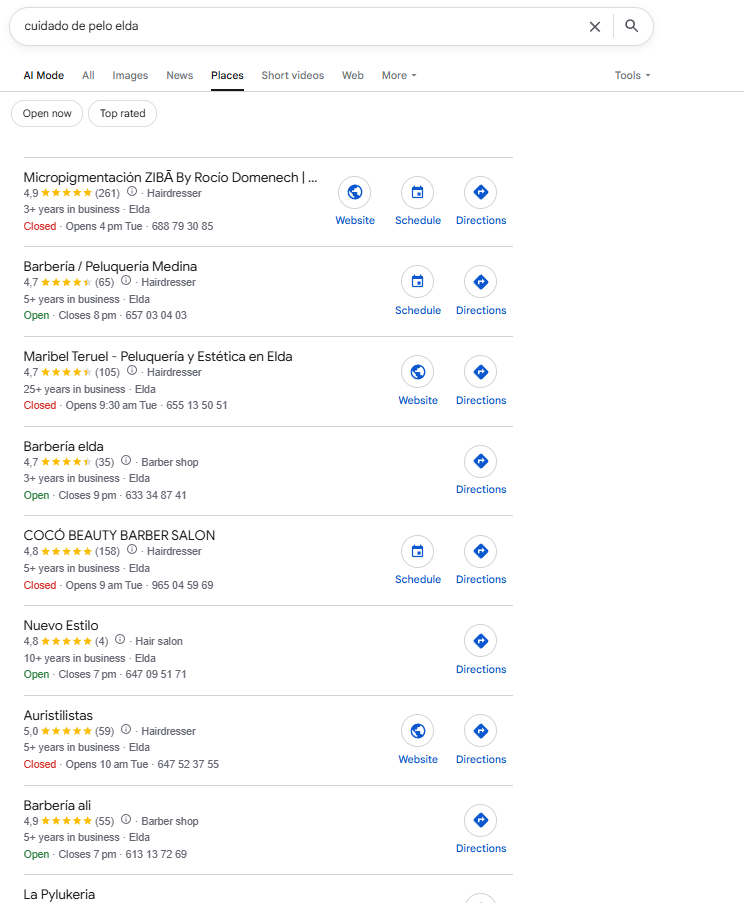Open the Barbería / Peluquería Medina listing title
744x903 pixels.
click(x=111, y=267)
